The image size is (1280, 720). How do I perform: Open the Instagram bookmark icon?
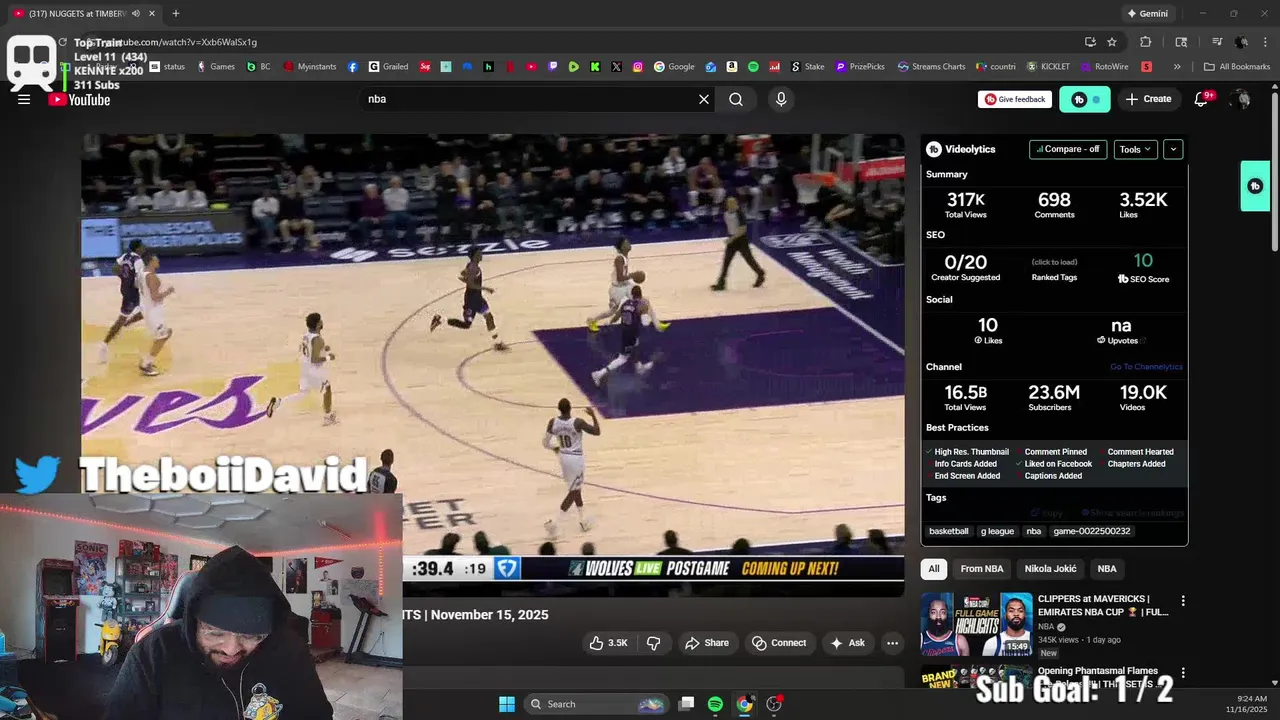click(x=637, y=67)
